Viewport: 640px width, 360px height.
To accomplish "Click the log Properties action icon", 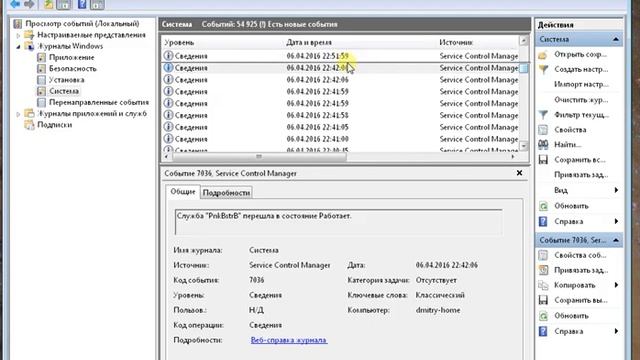I will tap(543, 130).
